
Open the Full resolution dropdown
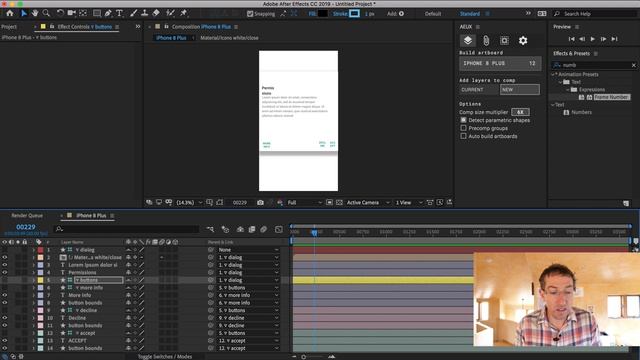pos(304,202)
